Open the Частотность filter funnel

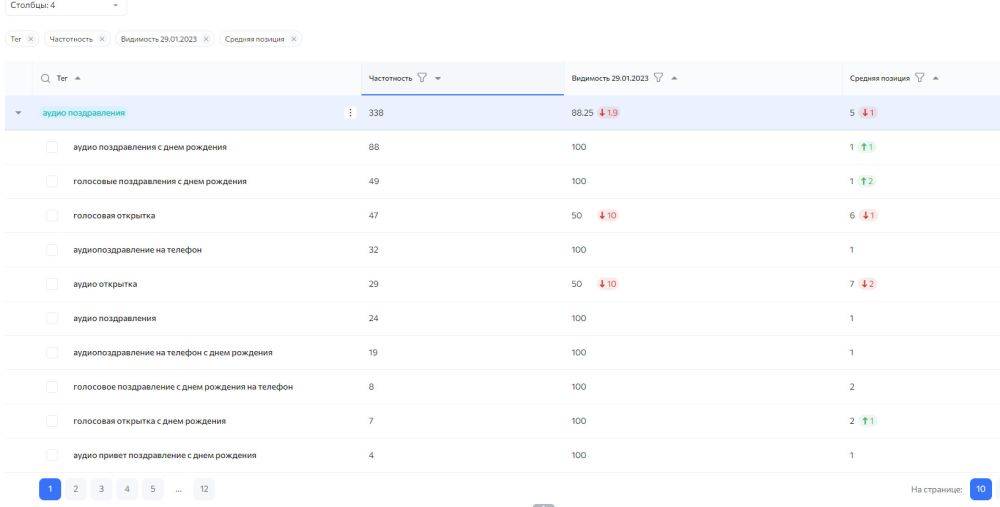[422, 78]
